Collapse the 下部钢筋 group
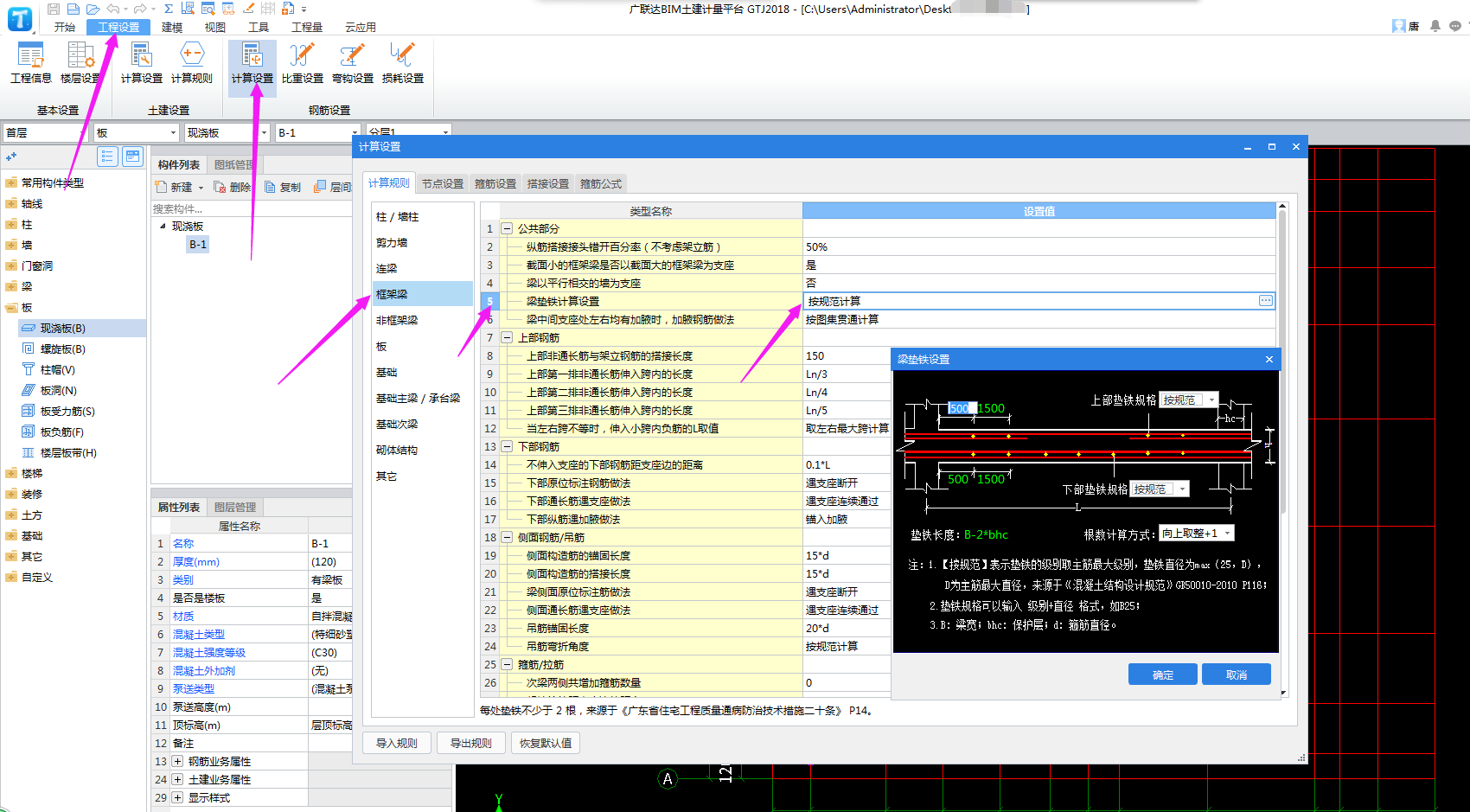The width and height of the screenshot is (1470, 812). coord(508,447)
